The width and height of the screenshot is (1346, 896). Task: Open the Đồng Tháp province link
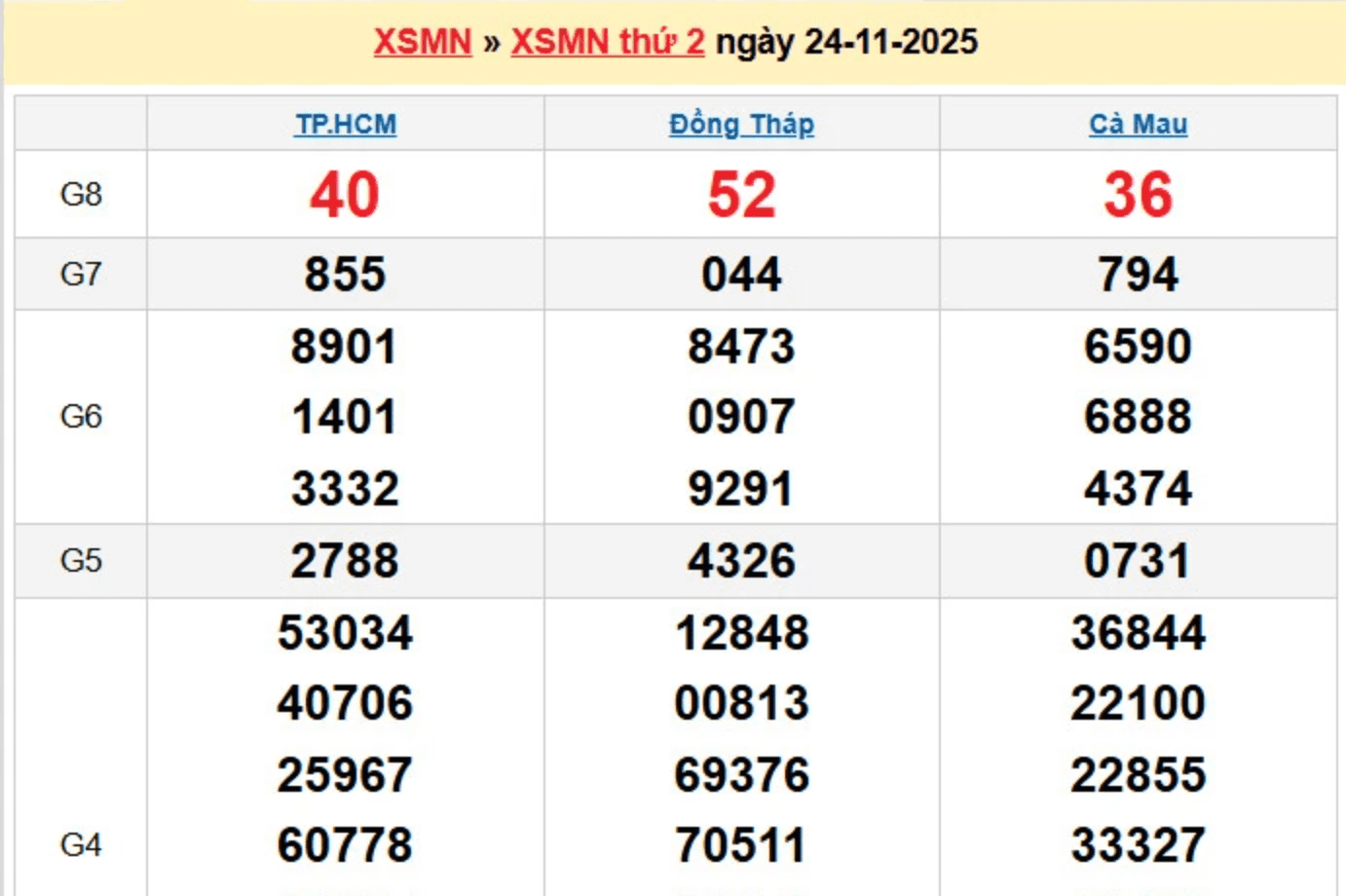(x=741, y=125)
